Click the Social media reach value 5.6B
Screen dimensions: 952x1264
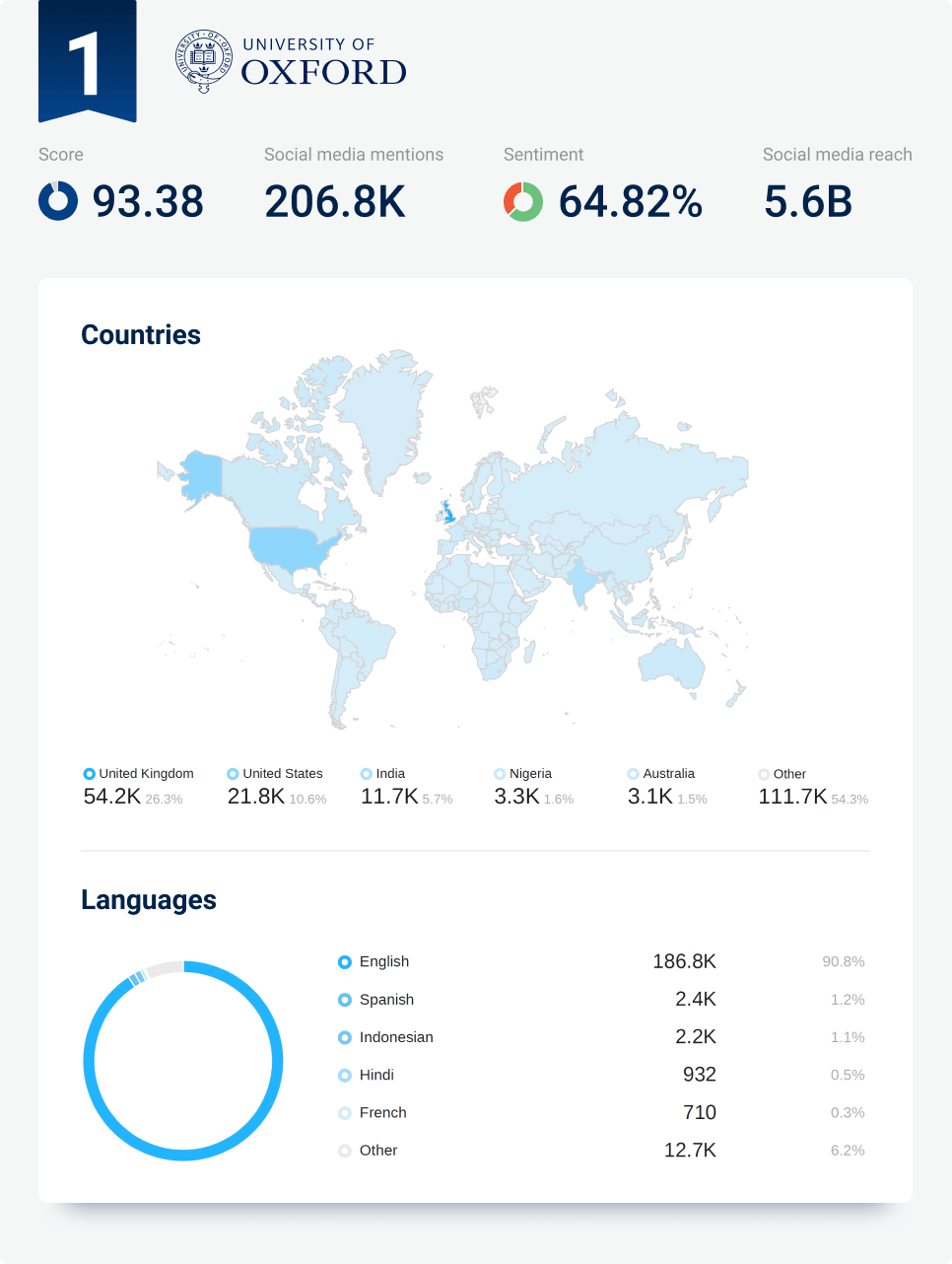click(x=808, y=201)
